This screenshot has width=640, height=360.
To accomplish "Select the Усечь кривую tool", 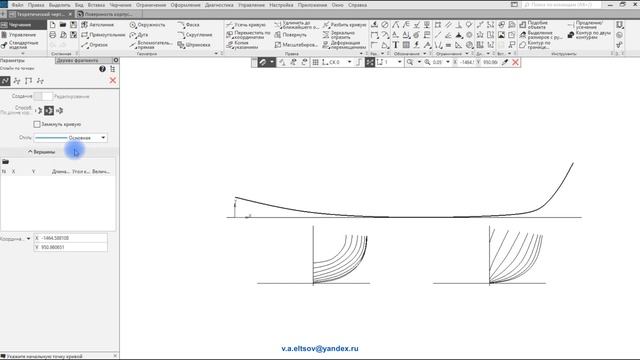I will click(x=246, y=25).
